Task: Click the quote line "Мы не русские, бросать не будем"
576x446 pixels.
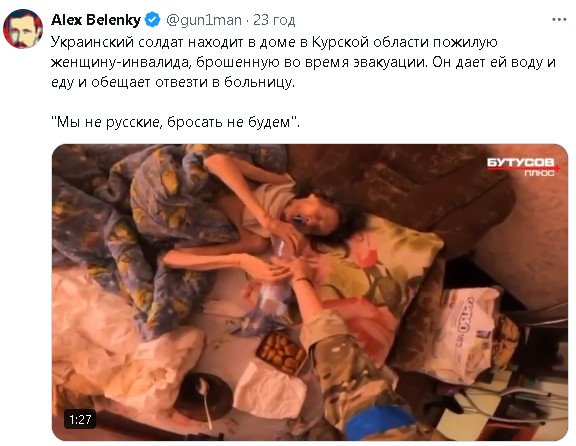Action: [x=175, y=122]
